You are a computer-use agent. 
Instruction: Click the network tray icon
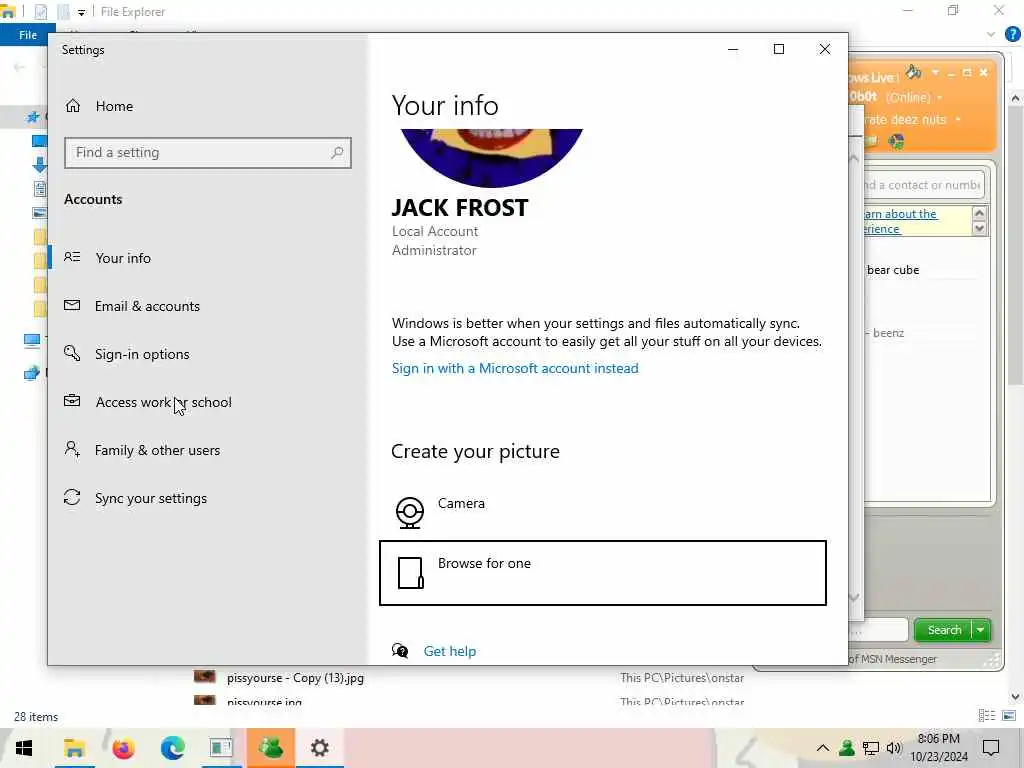[871, 748]
